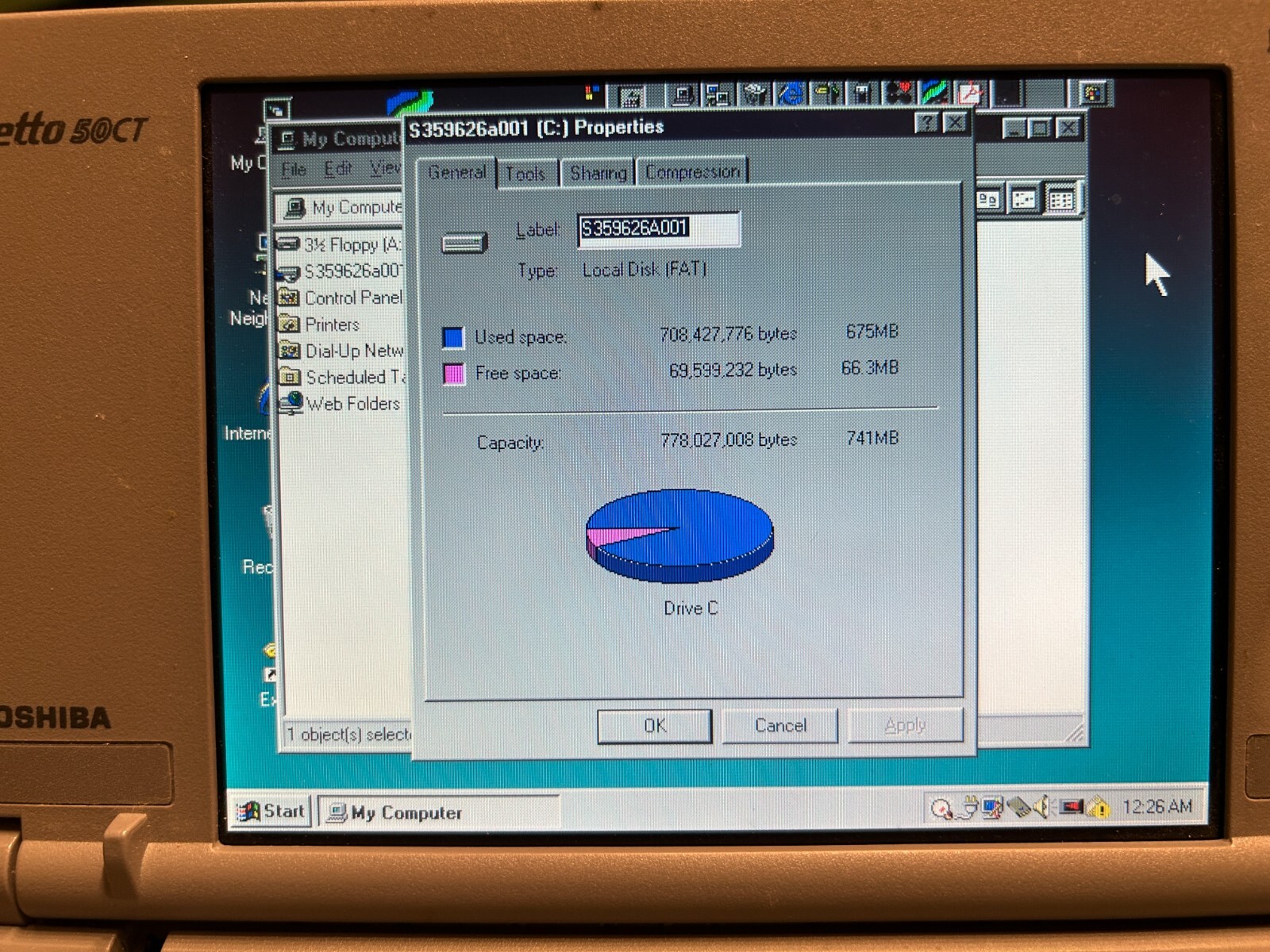Click Cancel in the Properties dialog

[780, 725]
